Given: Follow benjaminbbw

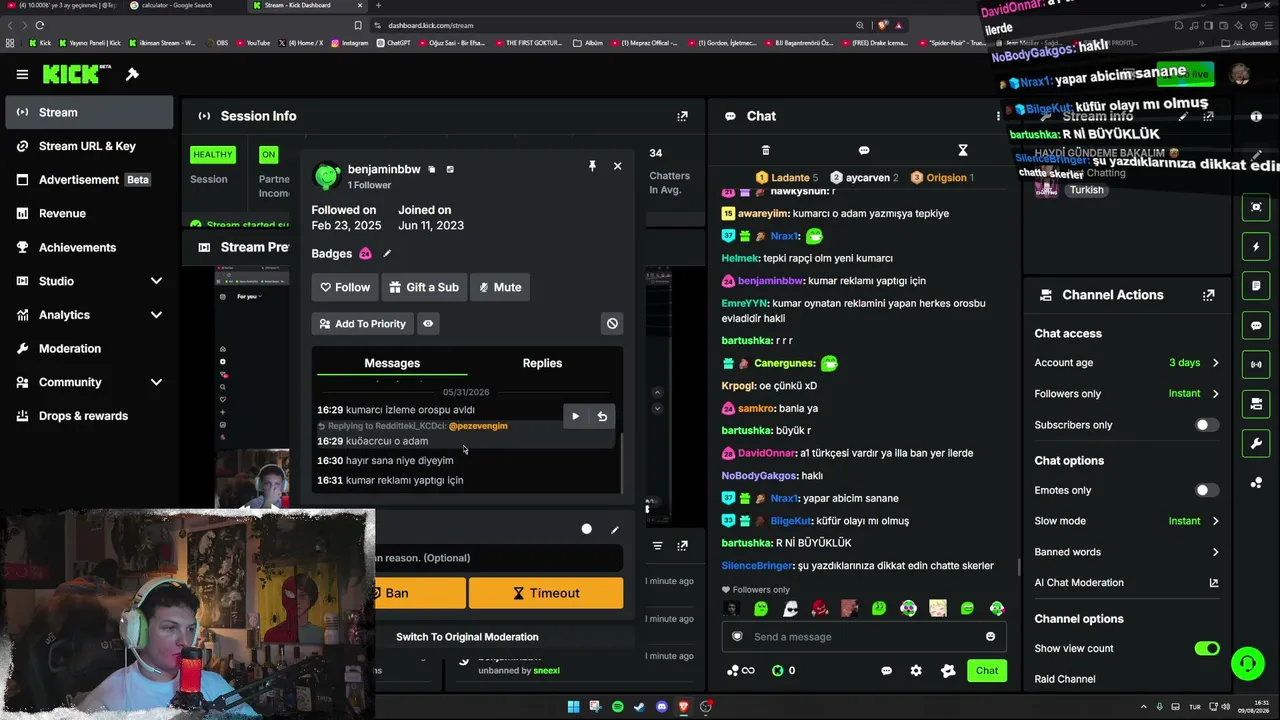Looking at the screenshot, I should pyautogui.click(x=345, y=287).
